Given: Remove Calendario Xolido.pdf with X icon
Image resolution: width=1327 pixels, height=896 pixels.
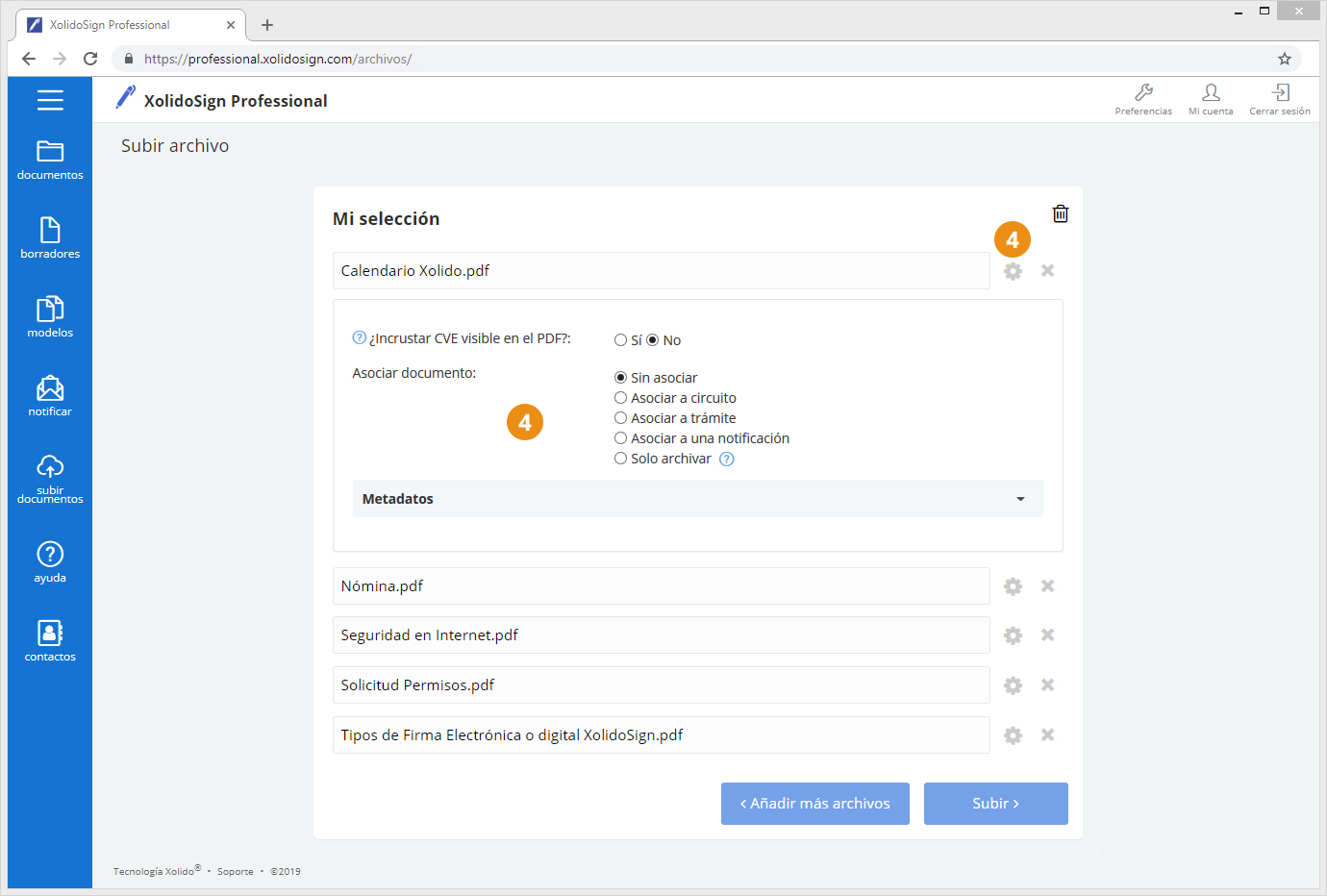Looking at the screenshot, I should pyautogui.click(x=1048, y=270).
